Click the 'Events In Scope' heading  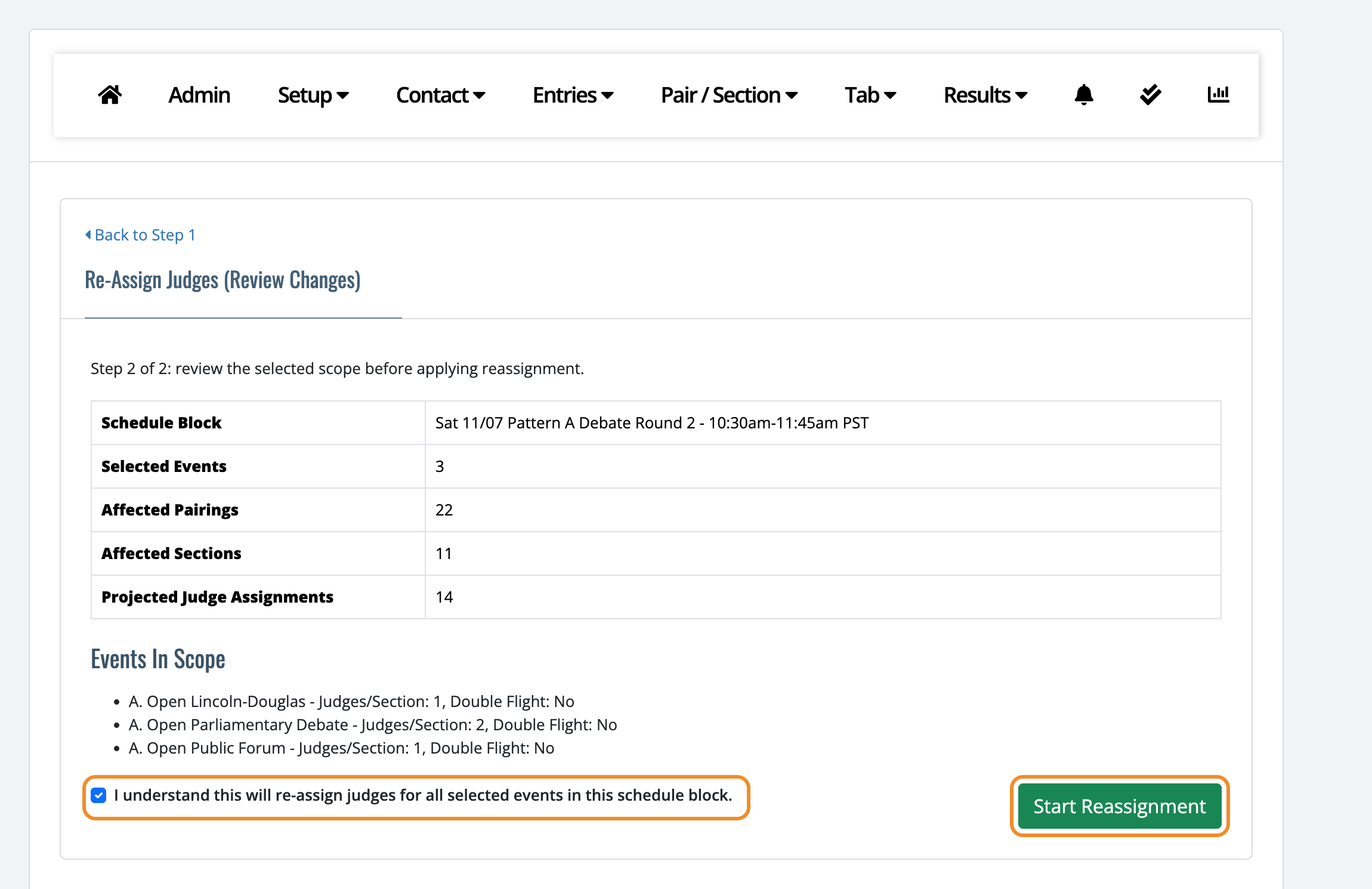pos(158,659)
